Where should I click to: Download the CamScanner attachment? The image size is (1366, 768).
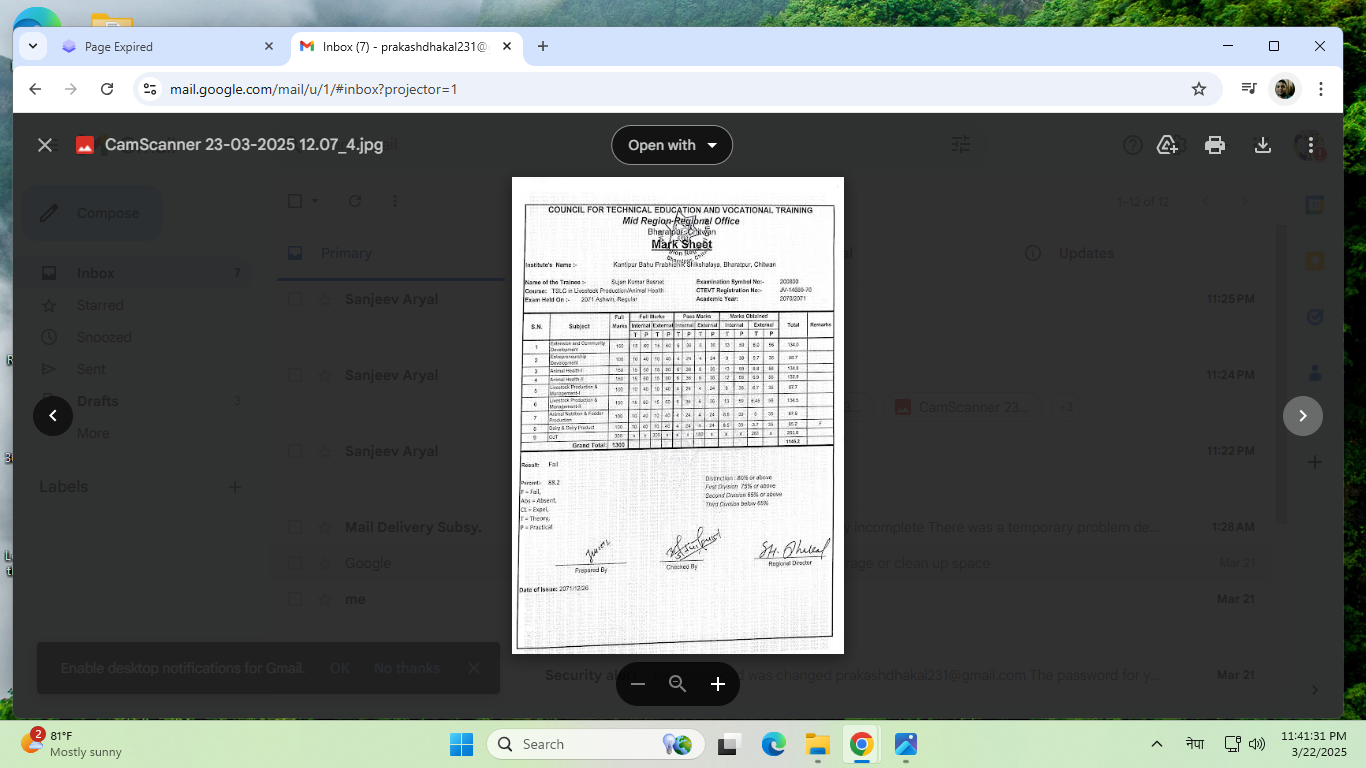(1263, 145)
